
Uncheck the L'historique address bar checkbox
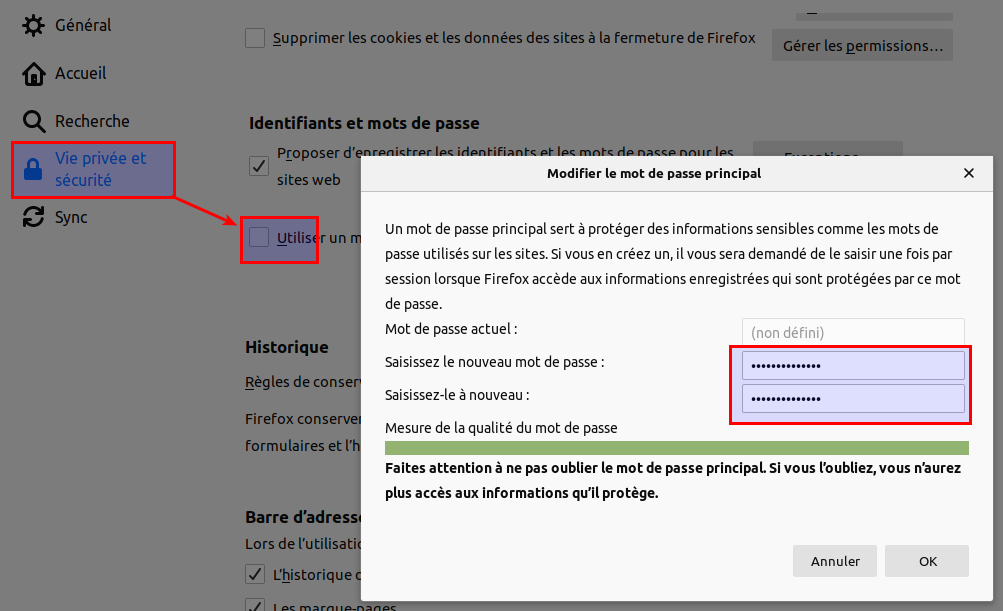(256, 574)
